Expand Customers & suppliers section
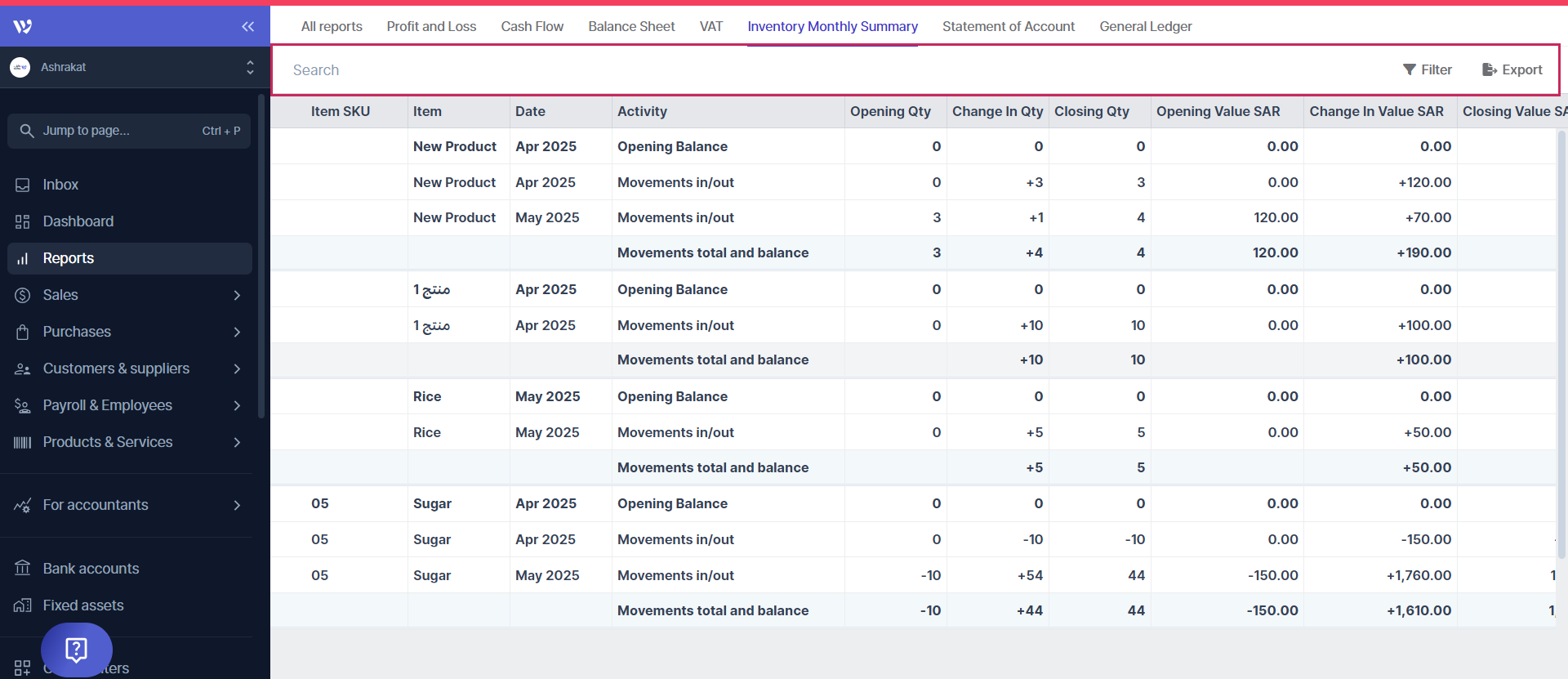The image size is (1568, 679). click(237, 369)
